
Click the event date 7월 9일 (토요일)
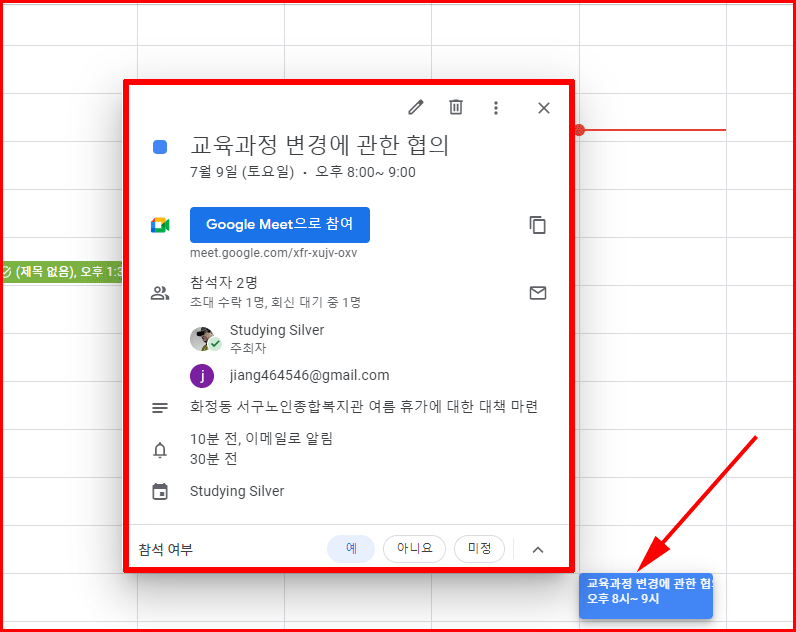tap(242, 172)
